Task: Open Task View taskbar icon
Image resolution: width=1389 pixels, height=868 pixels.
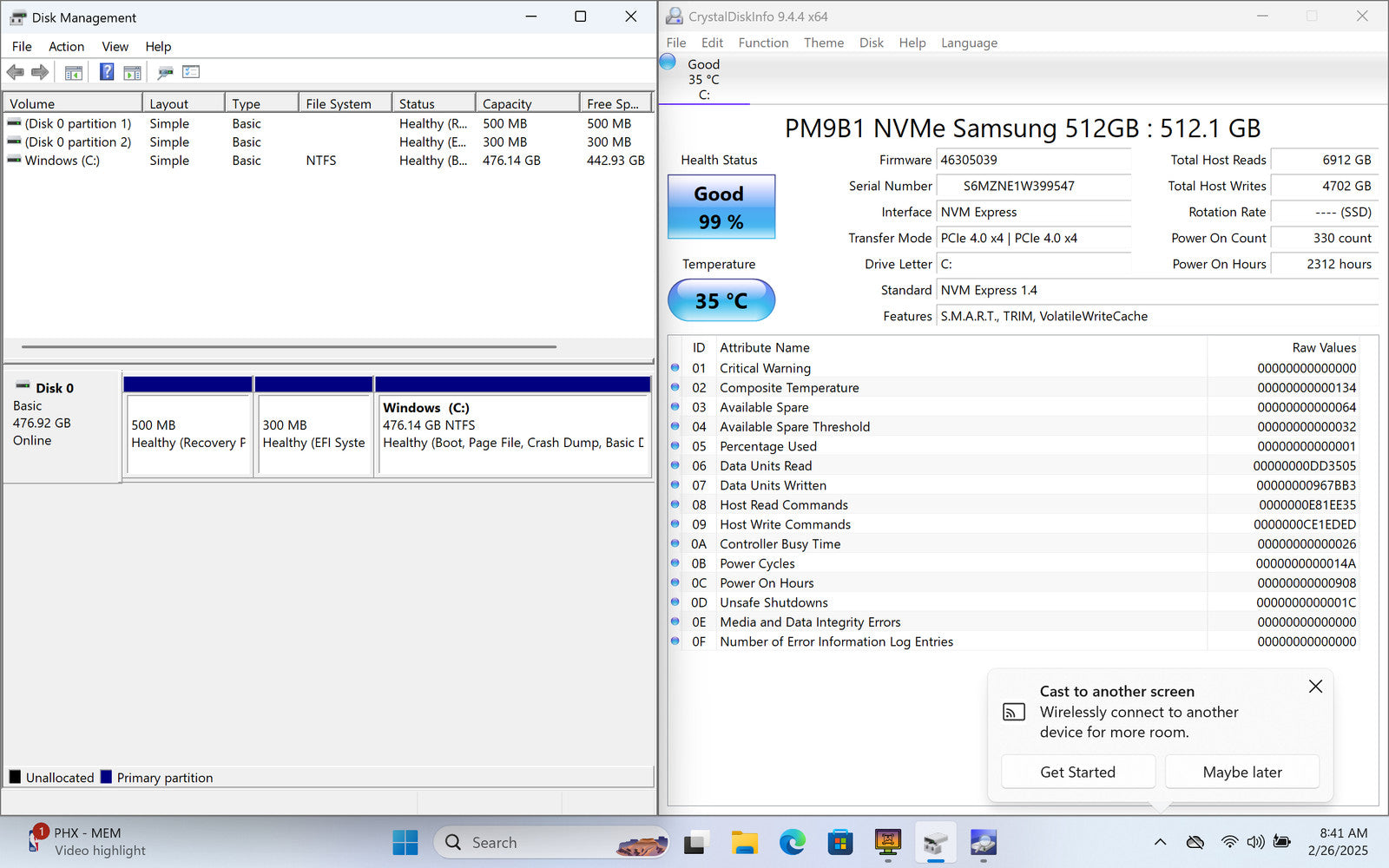Action: 694,842
